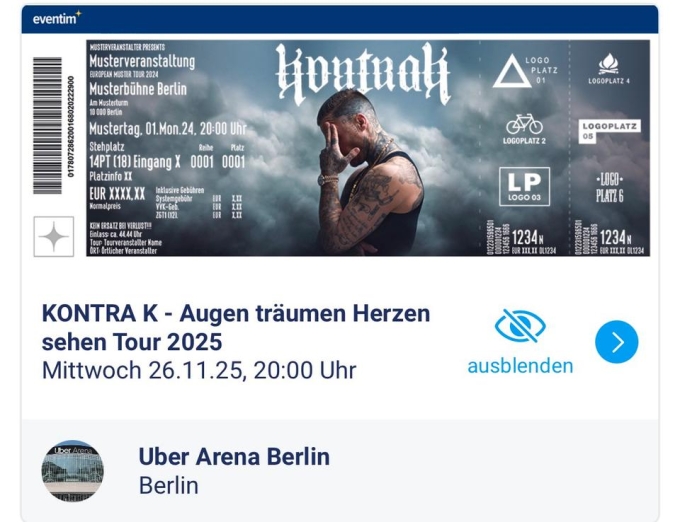680x522 pixels.
Task: Open ticket details with blue arrow
Action: [616, 342]
